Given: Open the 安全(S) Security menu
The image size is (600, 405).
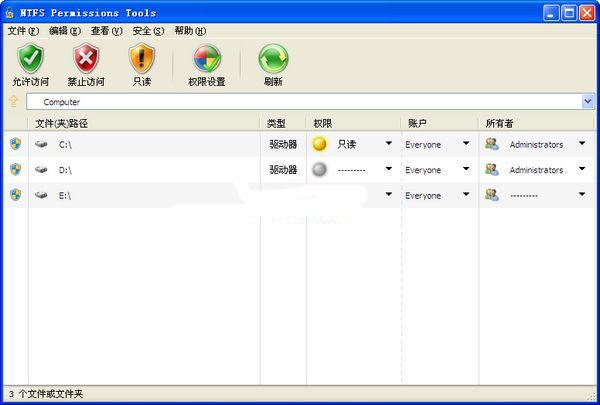Looking at the screenshot, I should pyautogui.click(x=148, y=31).
